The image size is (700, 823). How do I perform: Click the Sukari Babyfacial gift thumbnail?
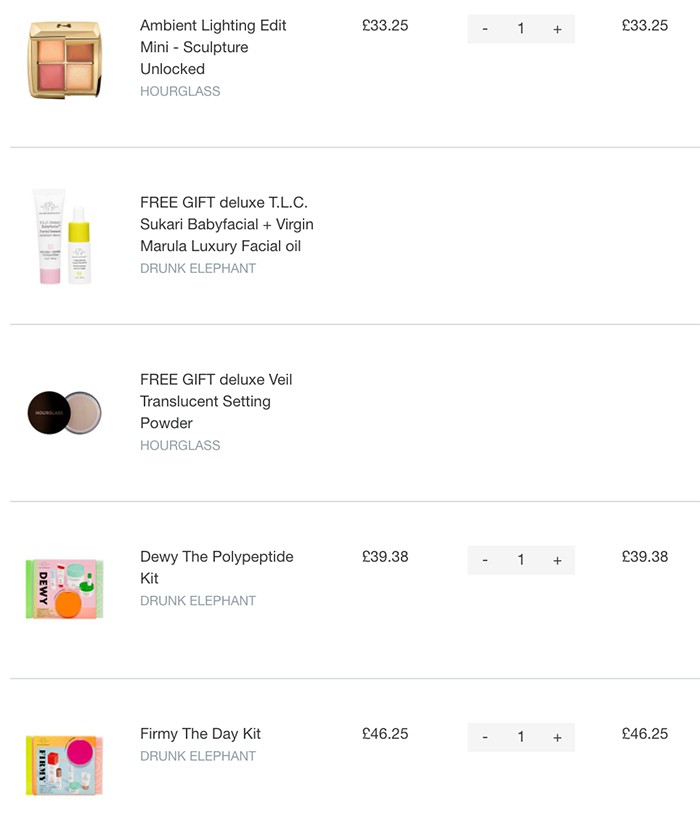tap(64, 235)
